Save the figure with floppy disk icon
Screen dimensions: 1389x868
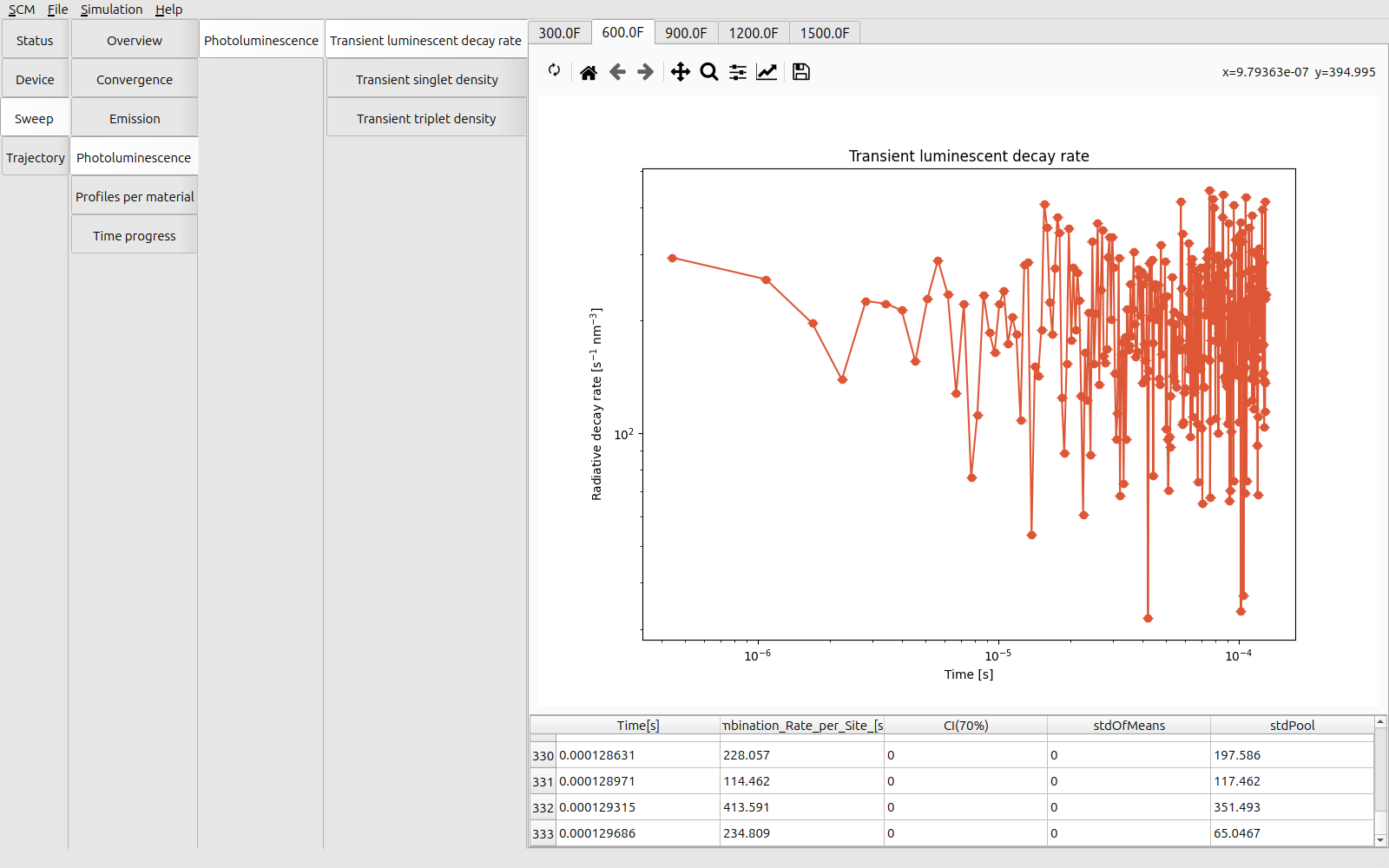801,72
